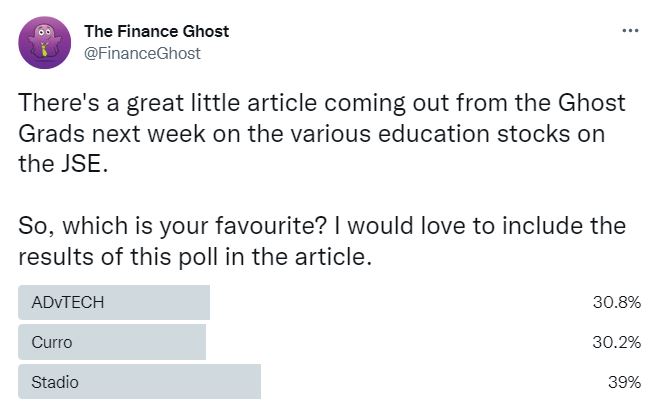The height and width of the screenshot is (405, 656).
Task: Click 'results of this poll' text
Action: click(118, 257)
